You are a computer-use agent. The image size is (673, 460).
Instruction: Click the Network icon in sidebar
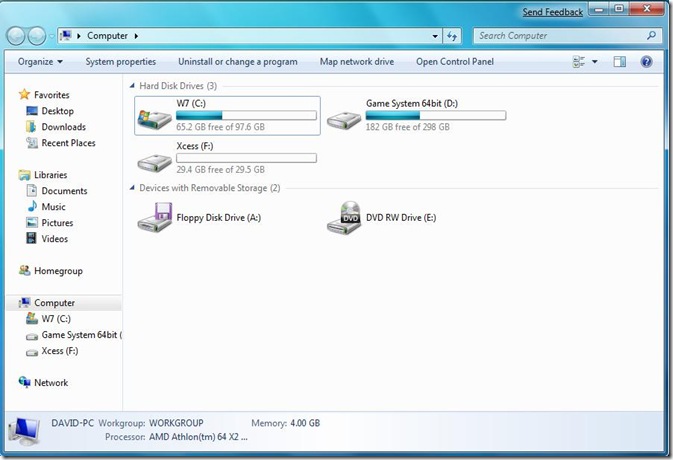coord(24,381)
